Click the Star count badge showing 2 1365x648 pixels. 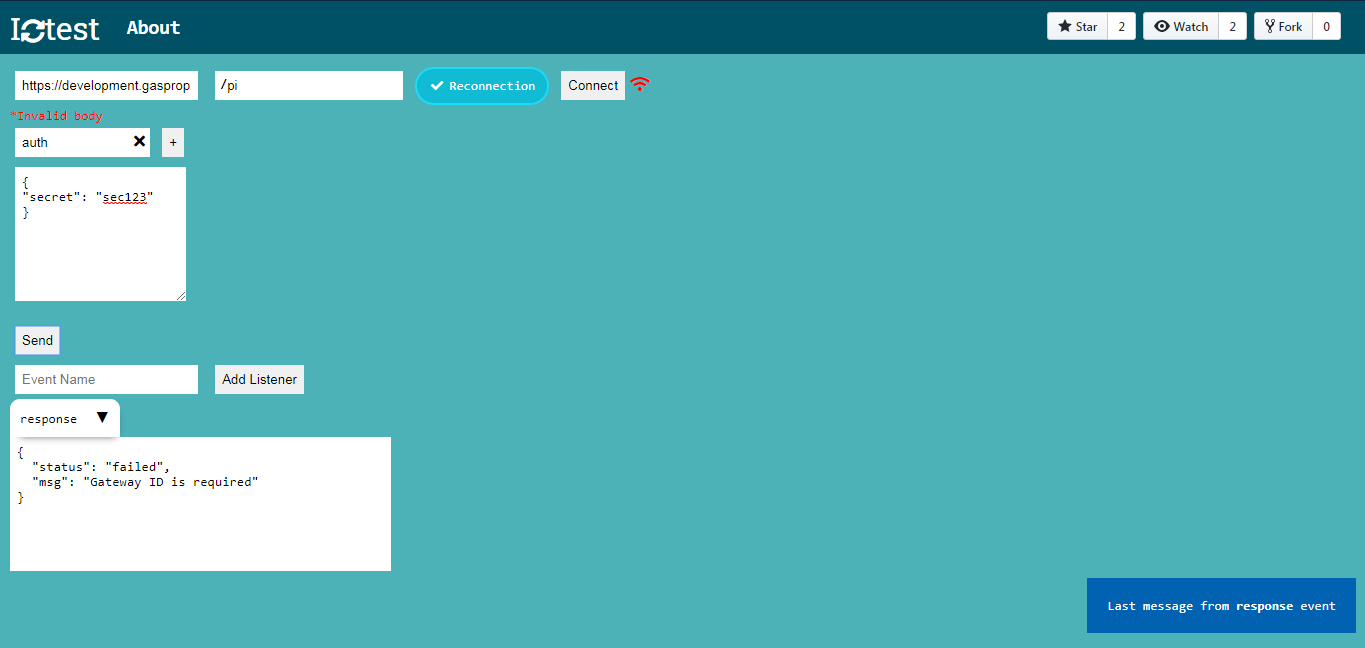click(1120, 25)
